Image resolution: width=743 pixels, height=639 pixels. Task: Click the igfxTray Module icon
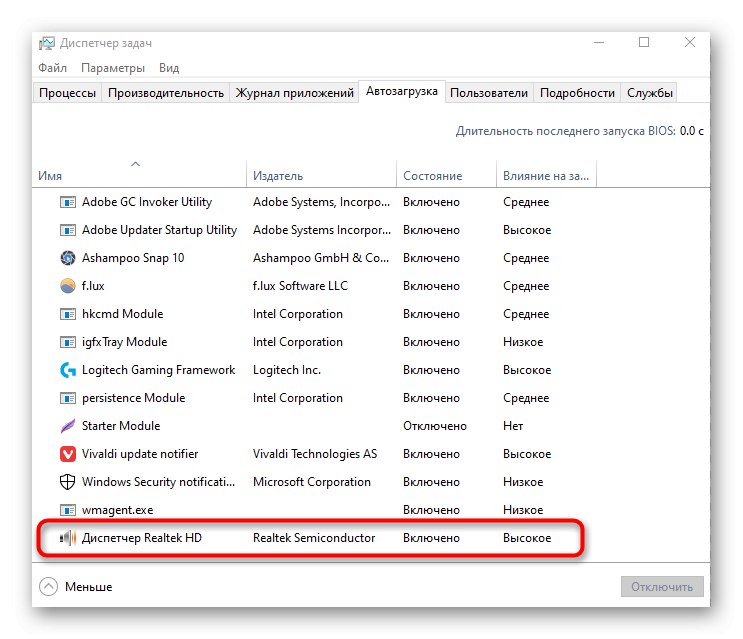[68, 342]
